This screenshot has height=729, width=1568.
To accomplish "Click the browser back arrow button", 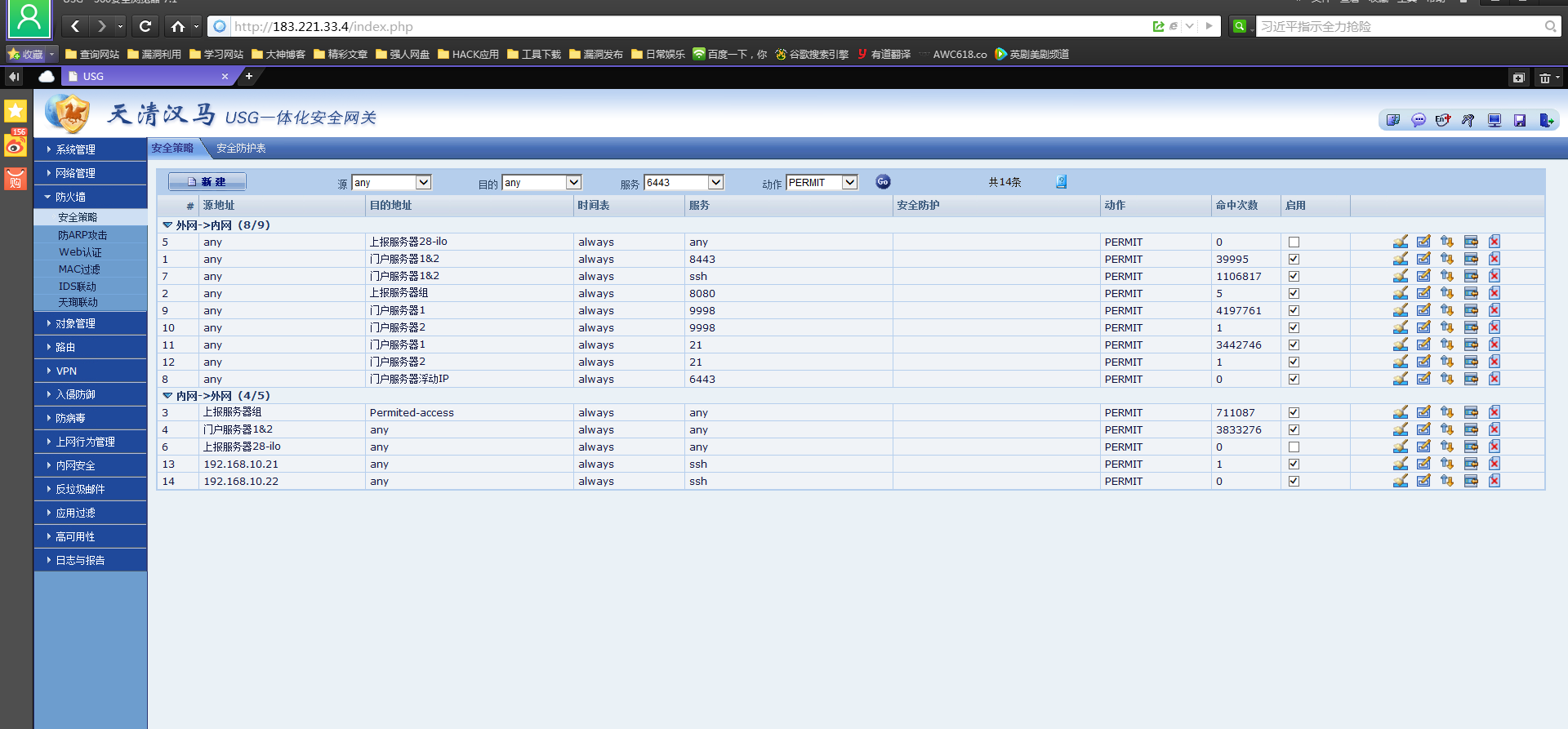I will [x=75, y=26].
